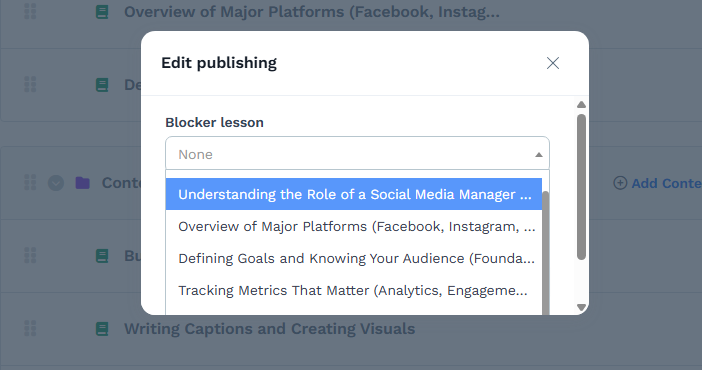
Task: Collapse the Blocker lesson dropdown arrow
Action: 539,155
